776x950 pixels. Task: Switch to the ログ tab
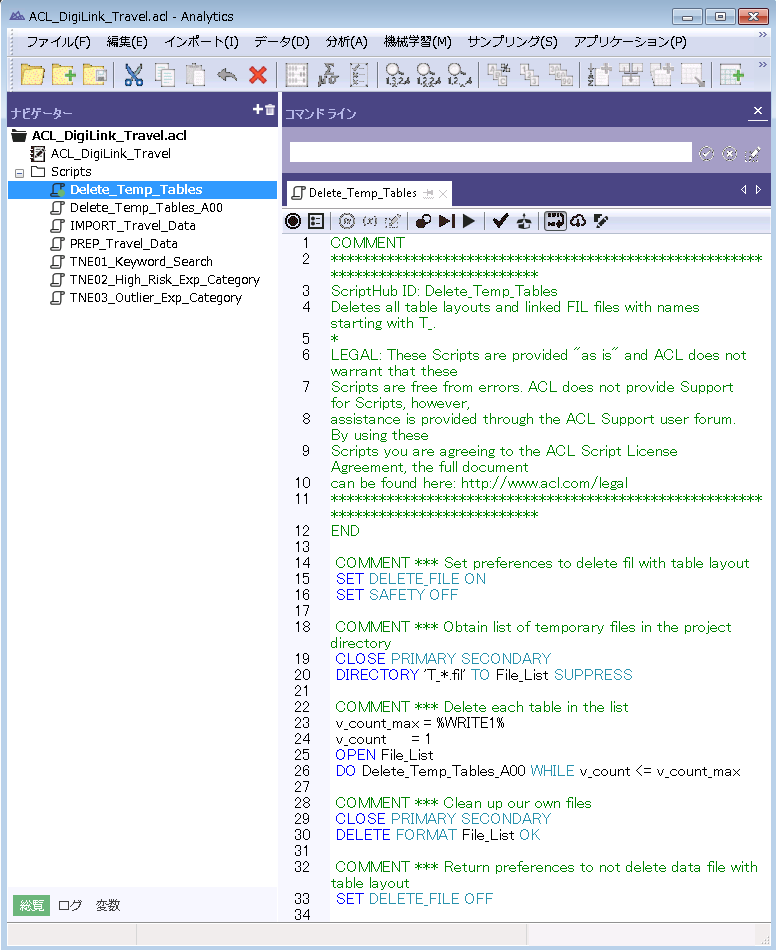point(70,905)
